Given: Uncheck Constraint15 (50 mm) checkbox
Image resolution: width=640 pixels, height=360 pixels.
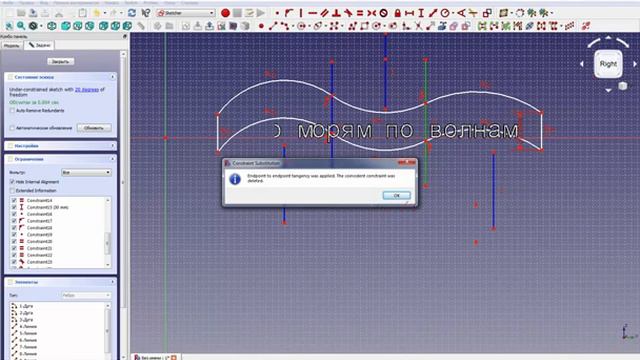Looking at the screenshot, I should [x=14, y=207].
